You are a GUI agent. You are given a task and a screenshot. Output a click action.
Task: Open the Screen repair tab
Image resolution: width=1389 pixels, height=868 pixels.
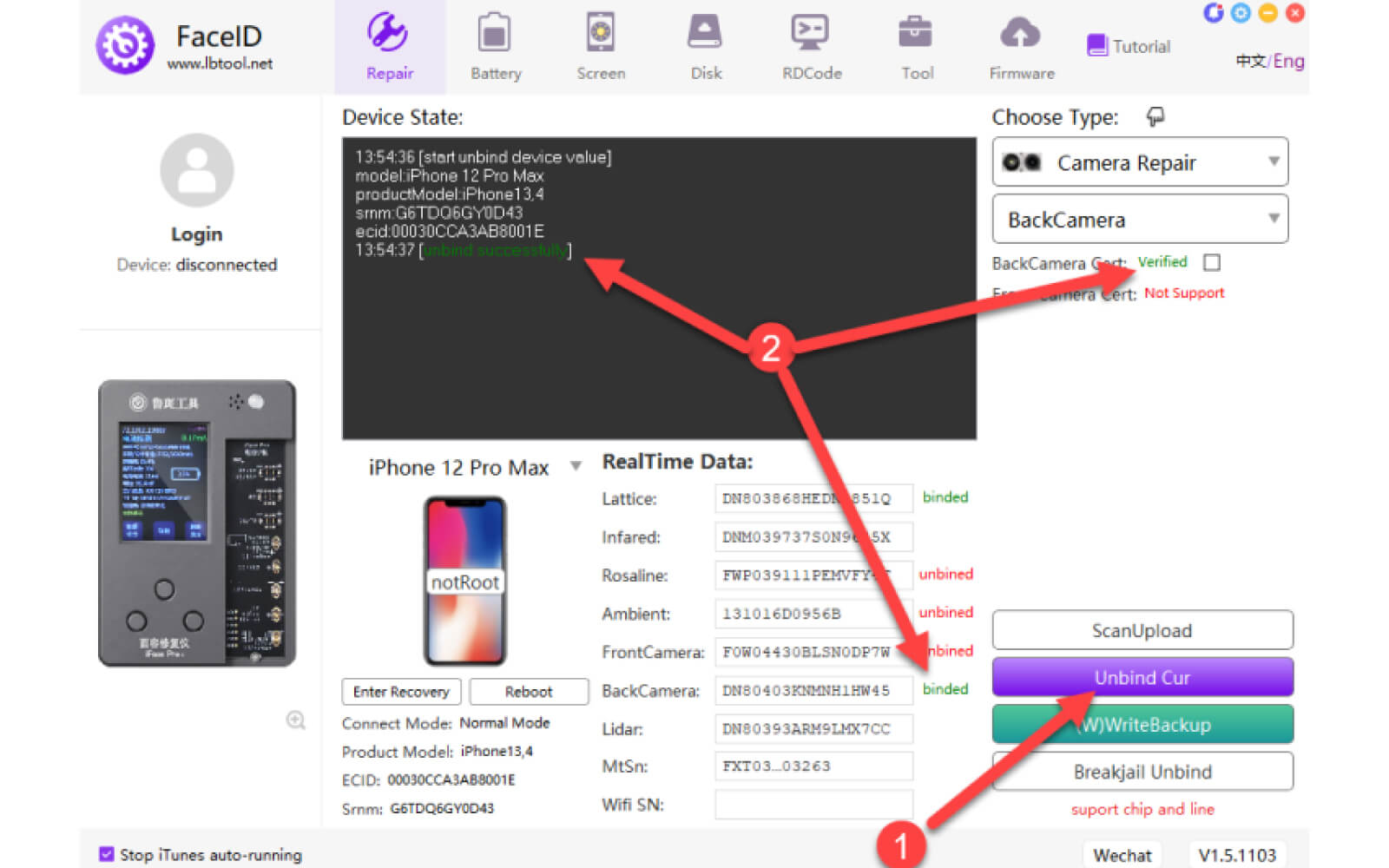[601, 47]
